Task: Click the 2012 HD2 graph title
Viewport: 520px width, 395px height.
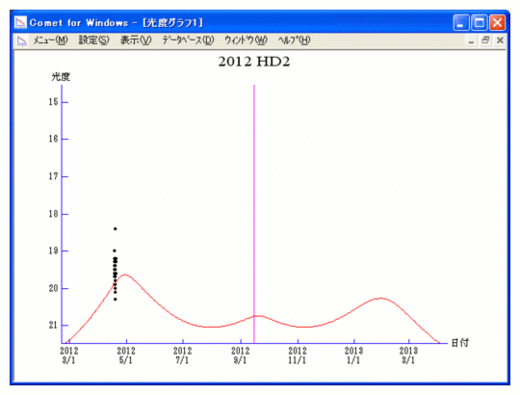Action: point(254,62)
